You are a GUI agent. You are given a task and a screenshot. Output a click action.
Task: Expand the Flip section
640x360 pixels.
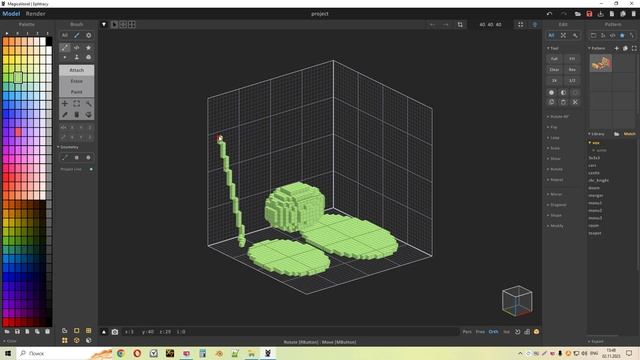[x=553, y=127]
